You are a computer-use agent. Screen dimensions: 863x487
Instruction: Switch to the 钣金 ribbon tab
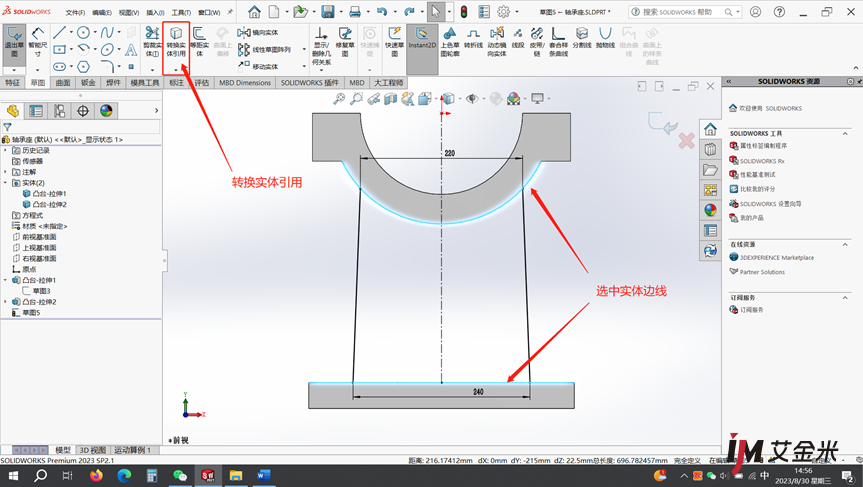88,83
